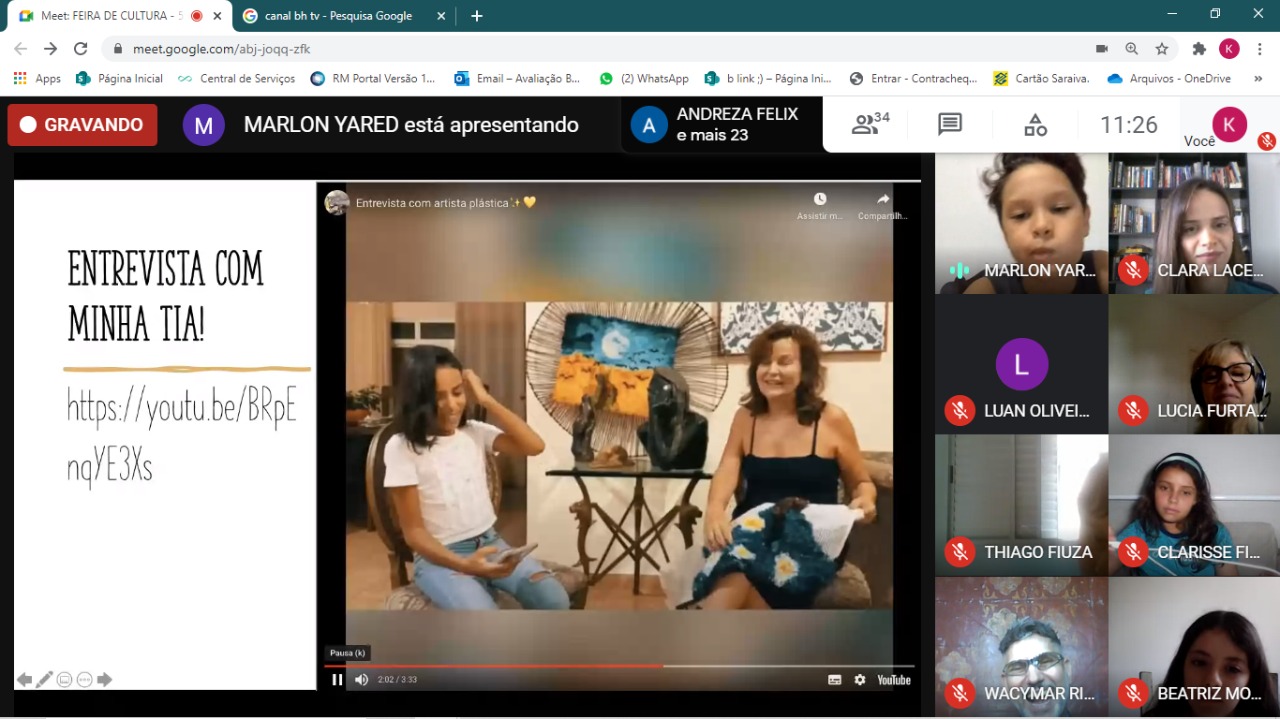Click the YouTube logo in player
Screen dimensions: 1280x719
click(x=894, y=680)
